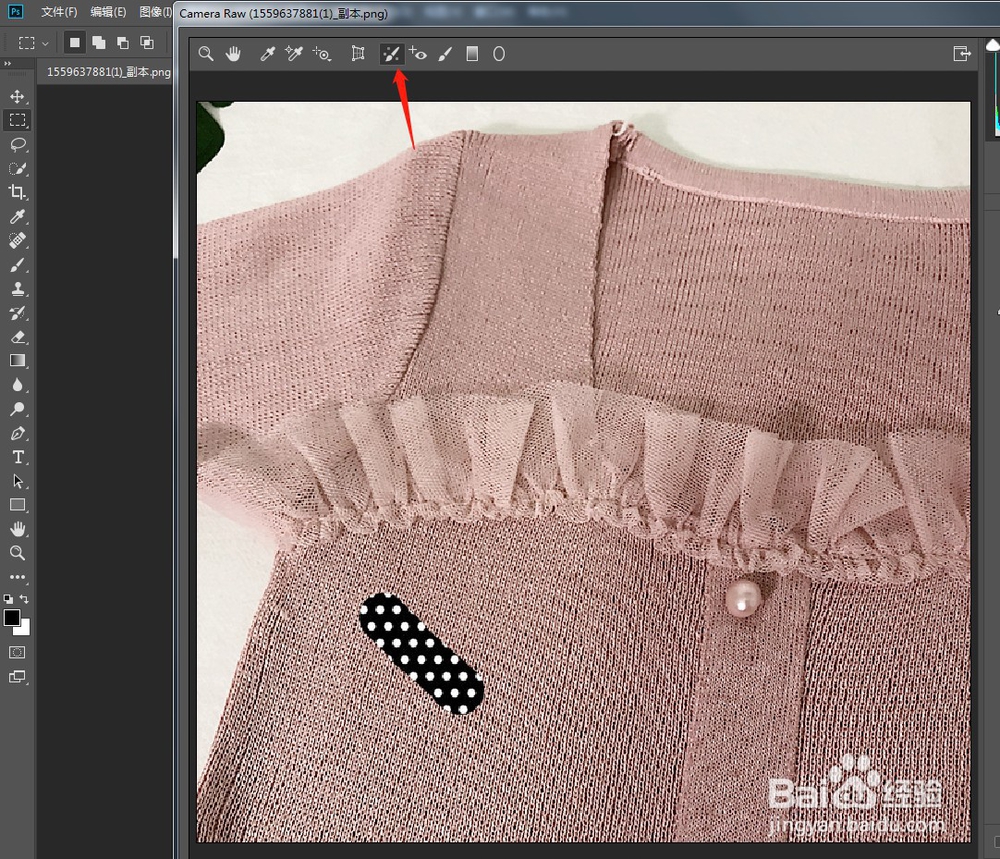The height and width of the screenshot is (859, 1000).
Task: Select the Crop tool
Action: click(17, 192)
